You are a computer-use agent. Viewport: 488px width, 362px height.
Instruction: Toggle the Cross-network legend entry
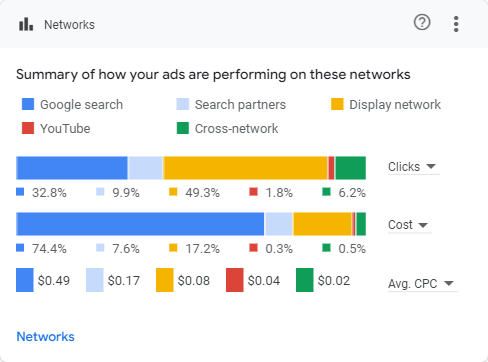(x=227, y=128)
